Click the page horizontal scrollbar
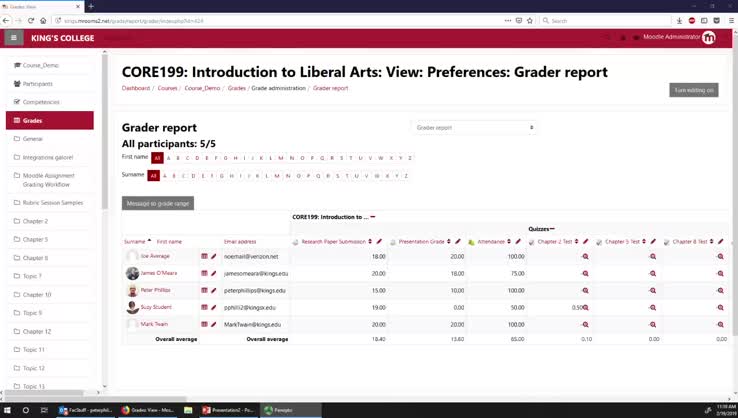The image size is (738, 418). point(94,398)
